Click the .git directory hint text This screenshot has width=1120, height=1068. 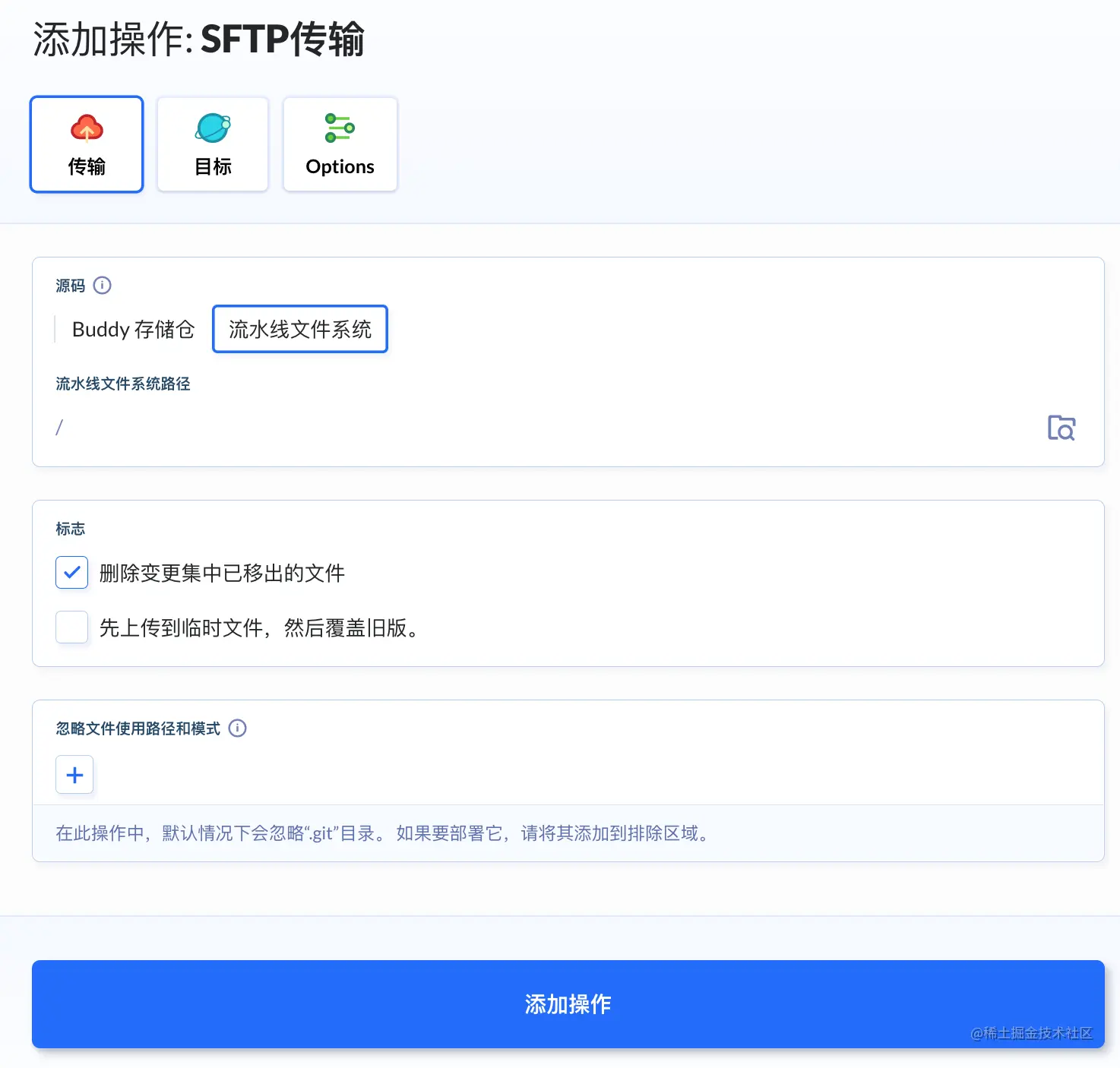click(384, 833)
